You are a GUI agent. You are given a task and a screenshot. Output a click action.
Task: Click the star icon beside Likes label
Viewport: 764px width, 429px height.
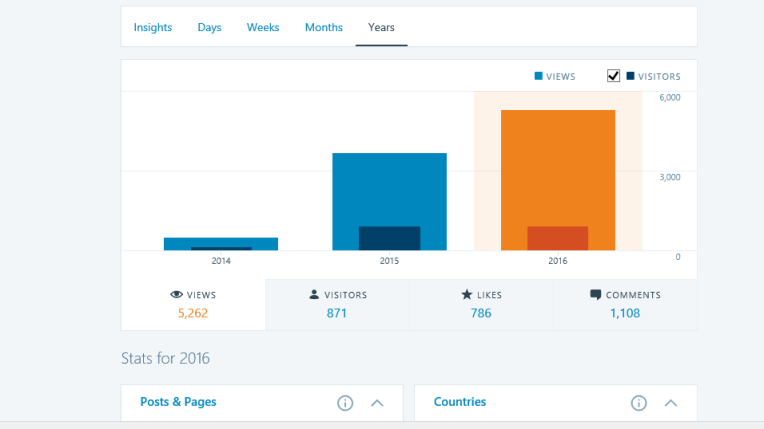coord(466,295)
